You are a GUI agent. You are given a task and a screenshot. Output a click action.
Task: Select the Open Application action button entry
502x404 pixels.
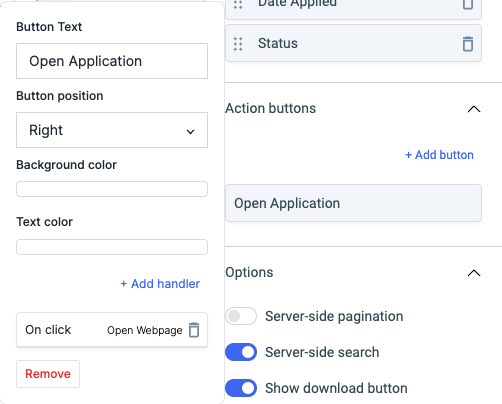pyautogui.click(x=353, y=203)
